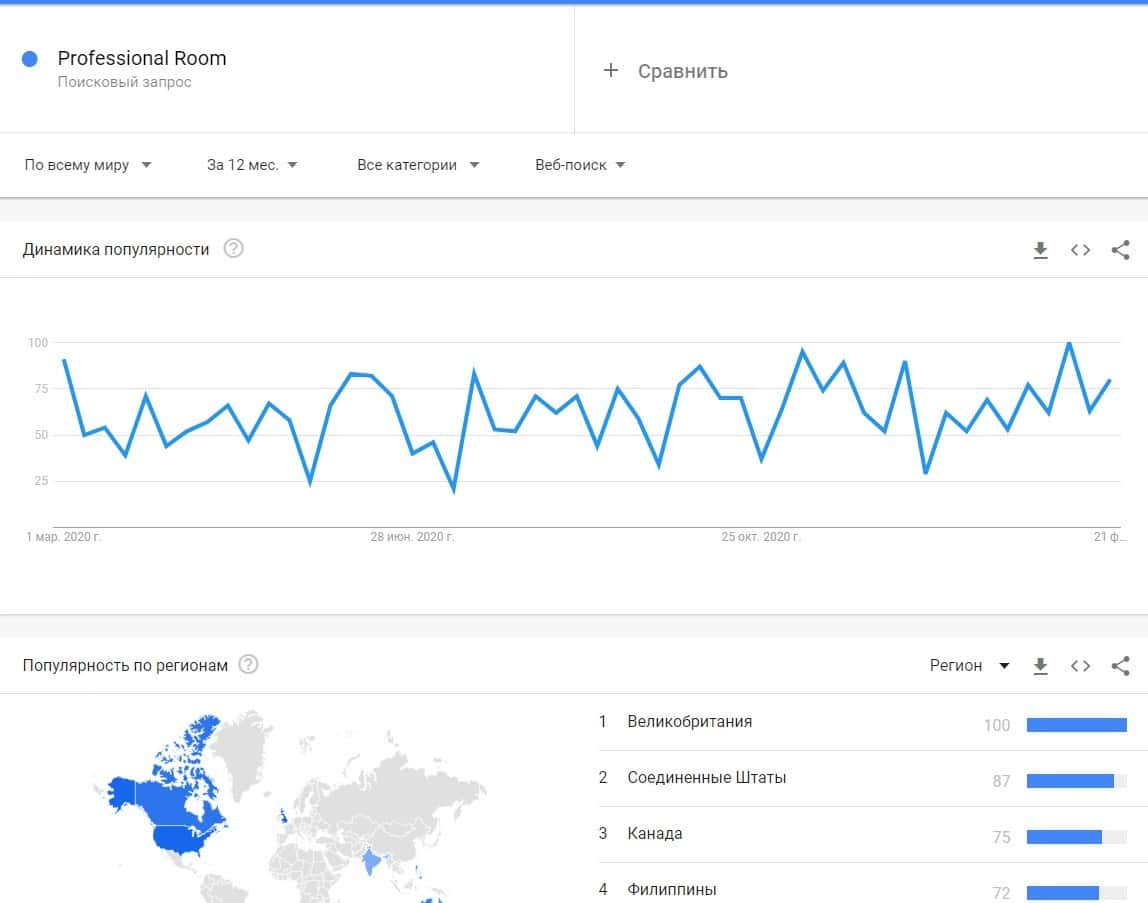Open embed code for interest over time chart
The width and height of the screenshot is (1148, 903).
point(1080,250)
